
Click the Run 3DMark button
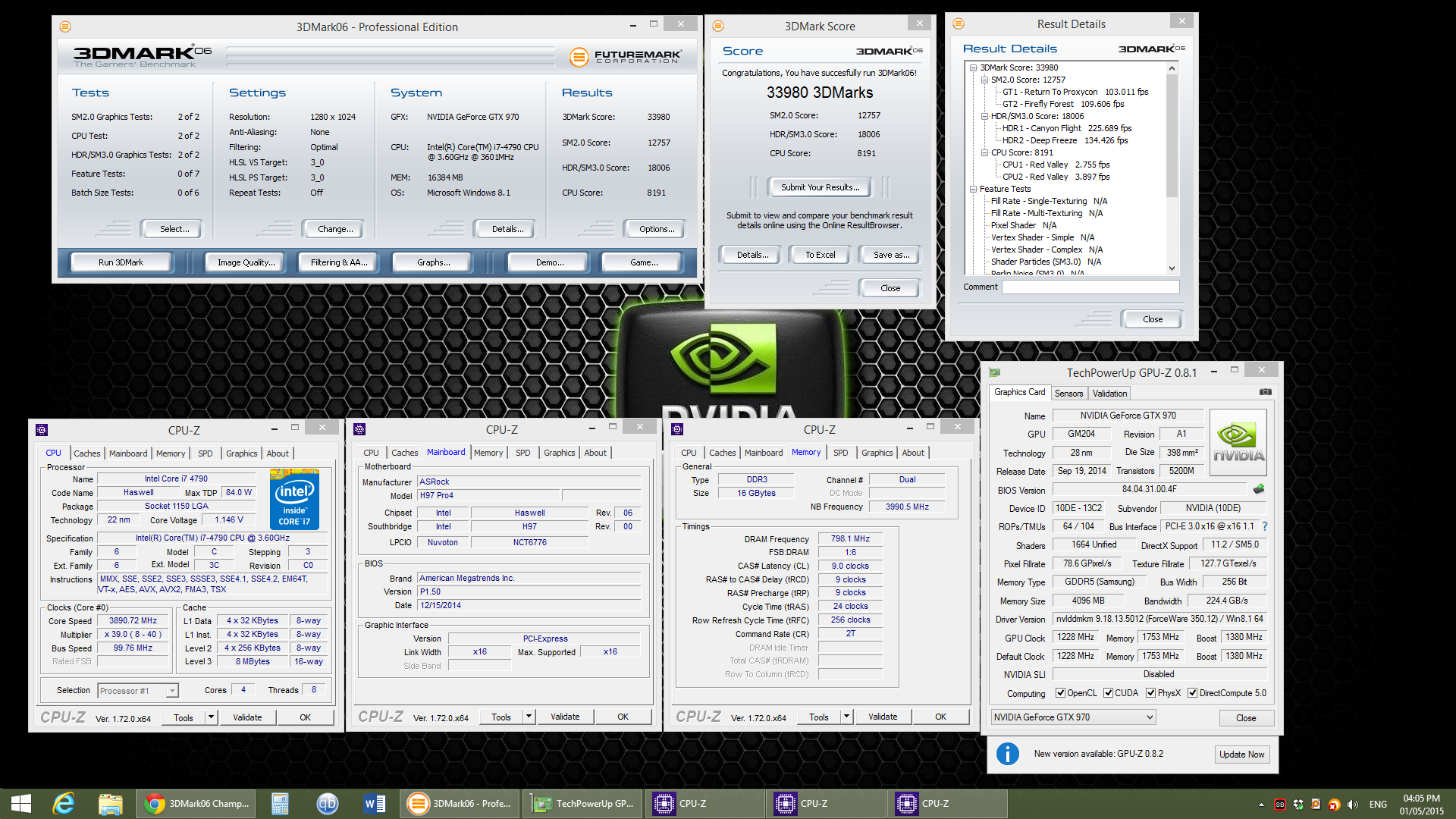click(x=121, y=262)
